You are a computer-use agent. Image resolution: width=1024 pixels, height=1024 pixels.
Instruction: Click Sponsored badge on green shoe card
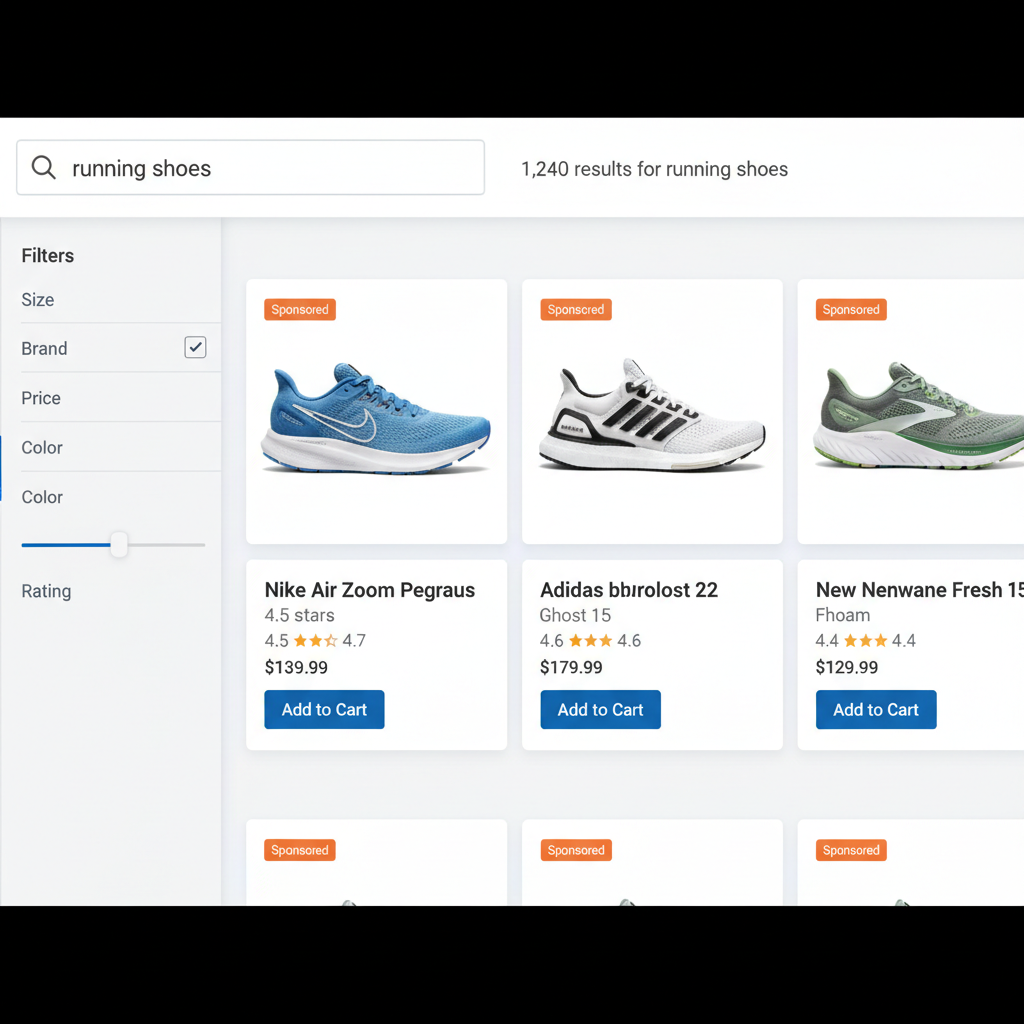[x=851, y=310]
